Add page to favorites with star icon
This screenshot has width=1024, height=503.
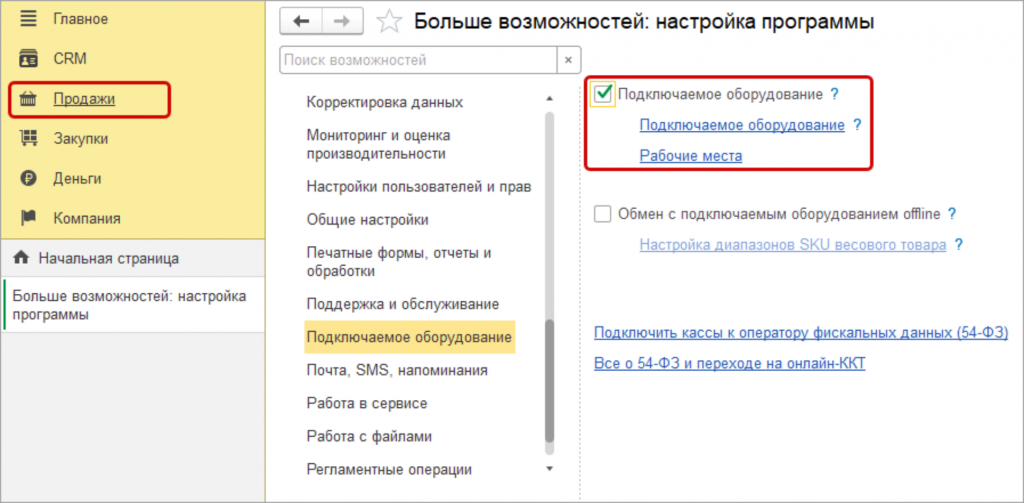click(x=391, y=21)
